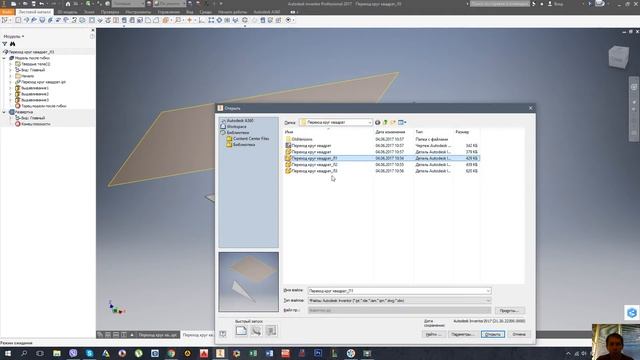Screen dimensions: 640x360
Task: Go back to the previous folder in the dialog
Action: (378, 122)
